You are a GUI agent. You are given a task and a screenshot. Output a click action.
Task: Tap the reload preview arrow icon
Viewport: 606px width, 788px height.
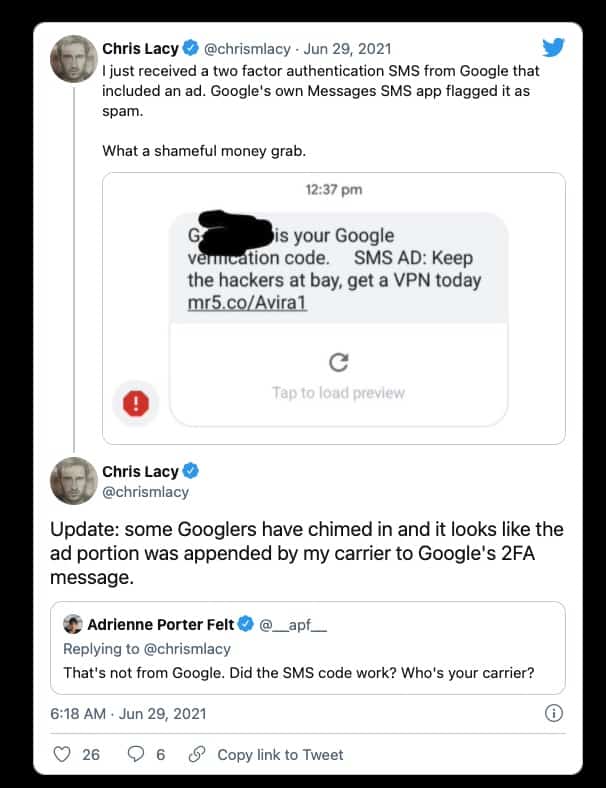339,362
